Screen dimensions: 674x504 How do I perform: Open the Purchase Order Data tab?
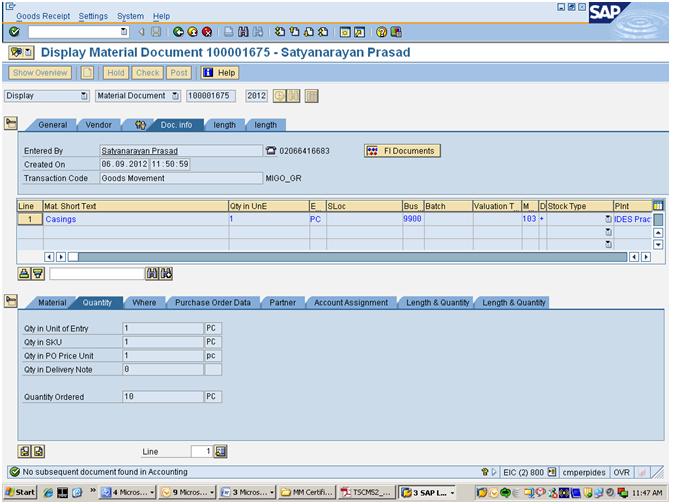tap(213, 302)
